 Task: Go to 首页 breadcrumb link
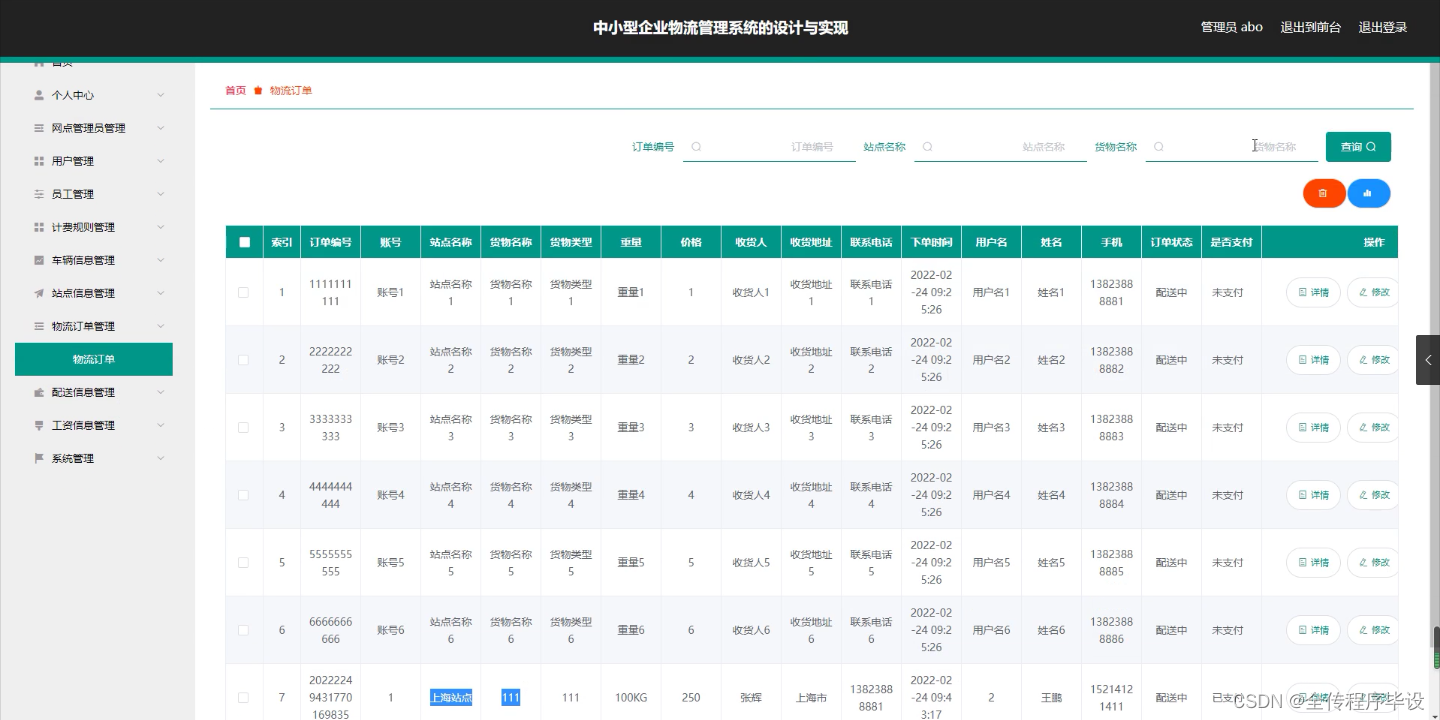tap(235, 90)
